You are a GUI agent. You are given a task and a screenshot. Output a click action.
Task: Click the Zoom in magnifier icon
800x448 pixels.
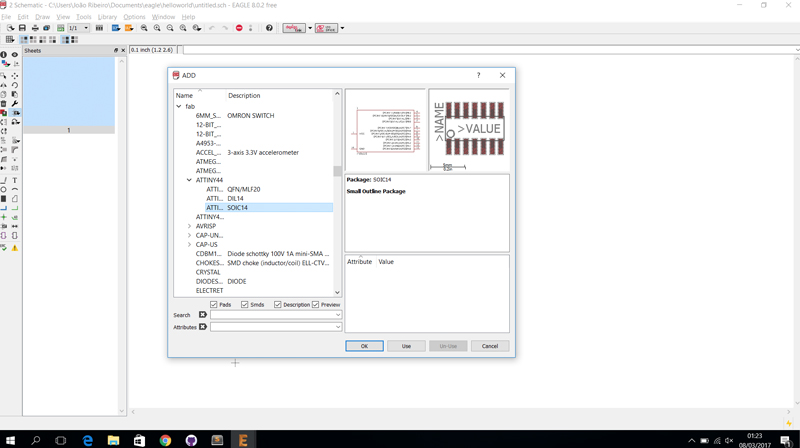tap(157, 28)
